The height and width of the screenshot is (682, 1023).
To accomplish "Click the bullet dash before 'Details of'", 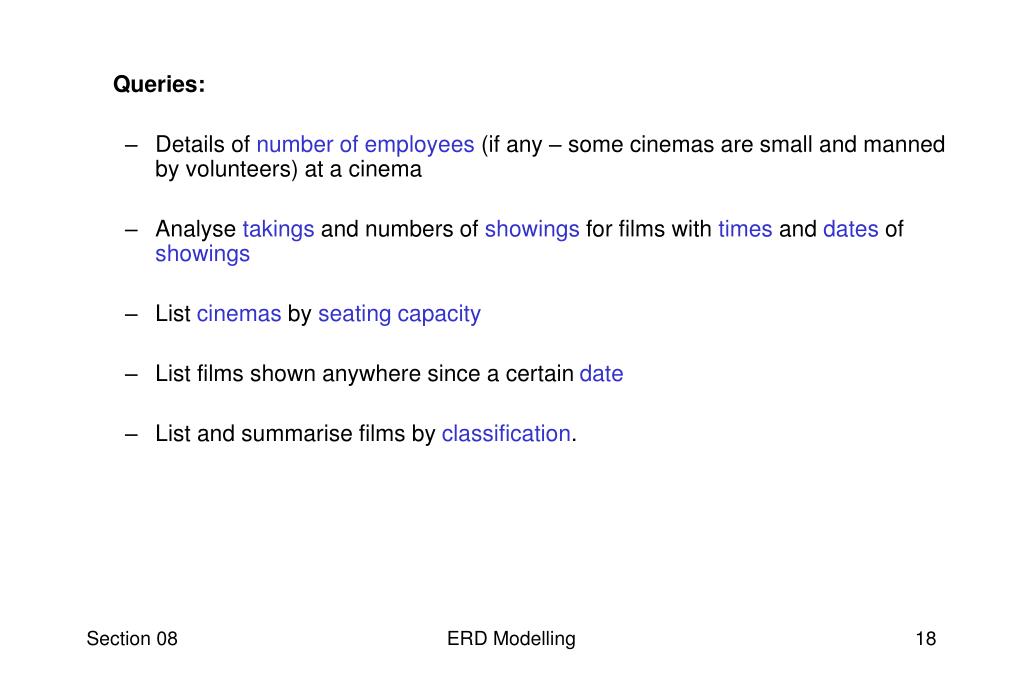I will pos(131,146).
